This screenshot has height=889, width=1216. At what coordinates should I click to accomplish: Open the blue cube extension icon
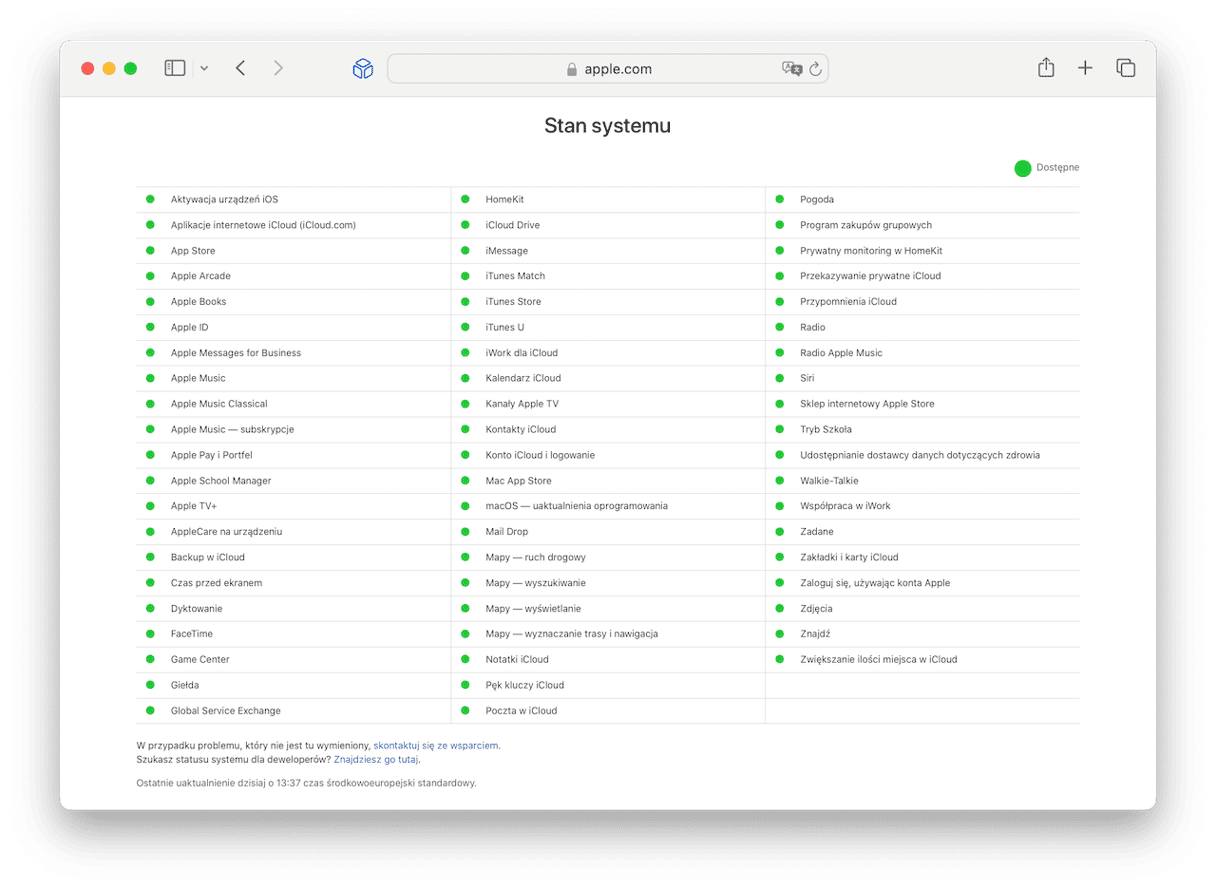363,69
